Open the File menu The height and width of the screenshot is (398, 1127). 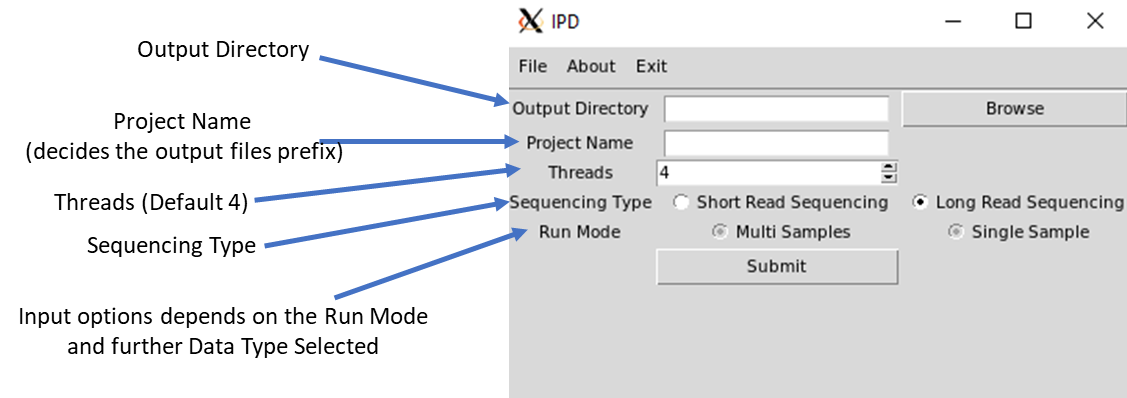coord(533,67)
